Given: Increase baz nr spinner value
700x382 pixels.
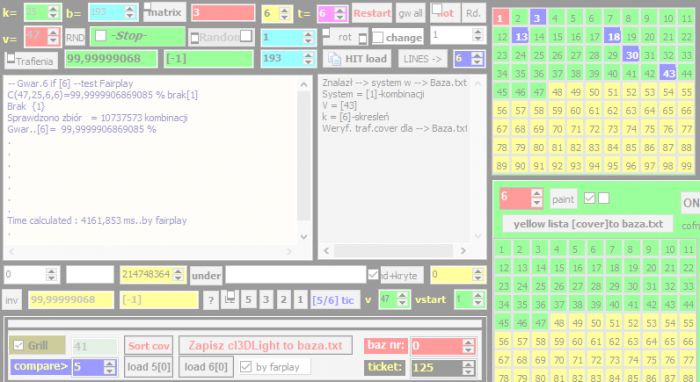Looking at the screenshot, I should (468, 342).
